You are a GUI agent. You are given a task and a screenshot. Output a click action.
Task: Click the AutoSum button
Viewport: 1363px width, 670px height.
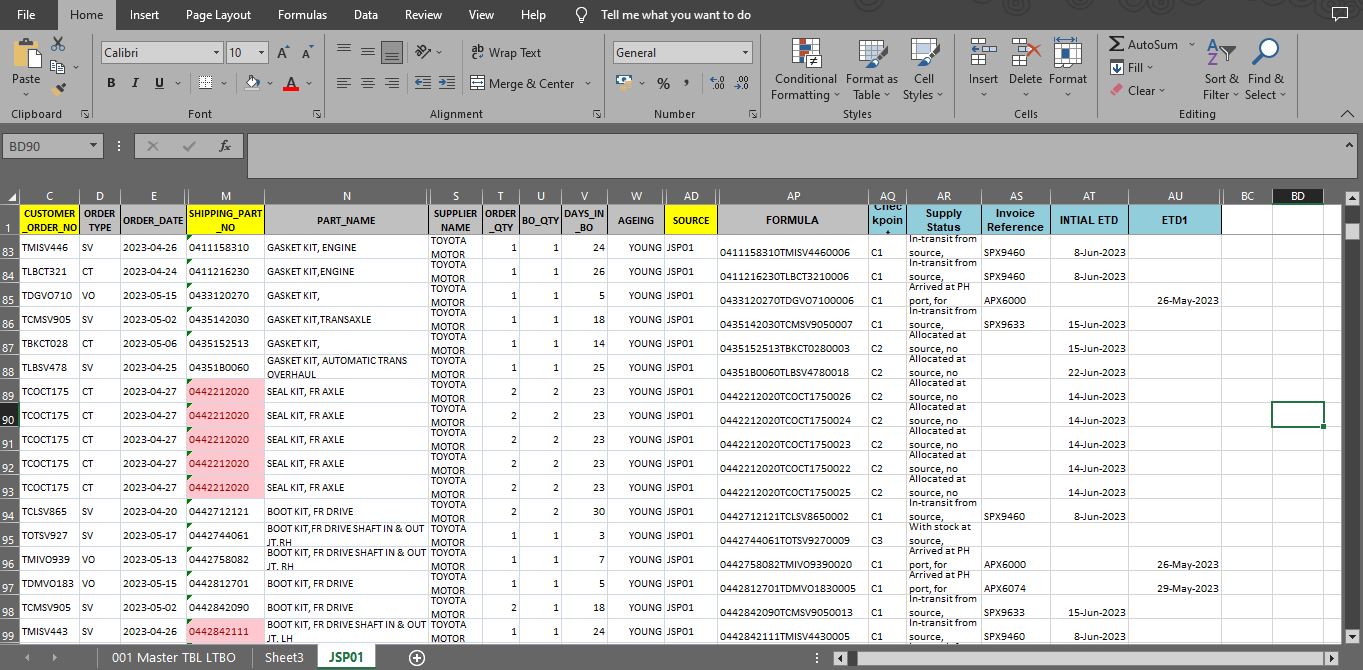coord(1143,45)
